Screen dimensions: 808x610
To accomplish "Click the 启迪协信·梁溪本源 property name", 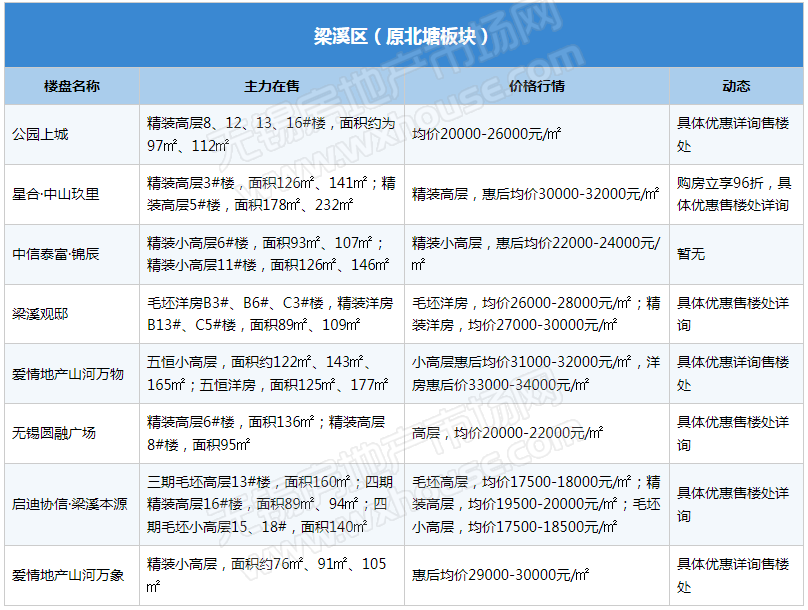I will pyautogui.click(x=70, y=504).
